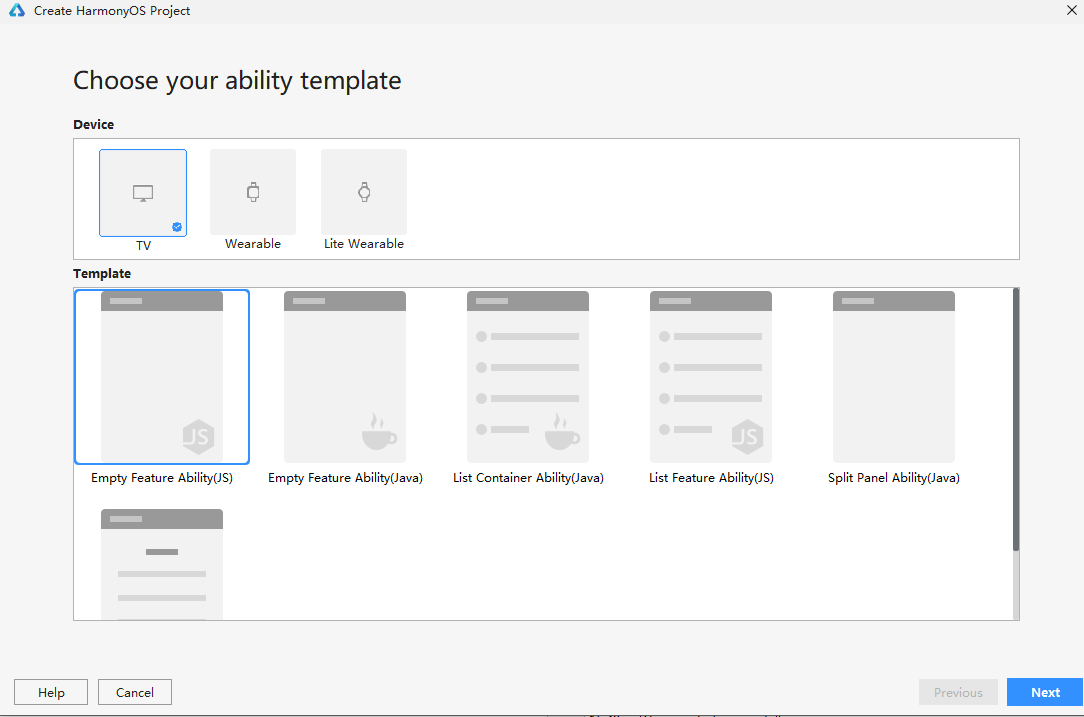1084x717 pixels.
Task: Select the Wearable device icon
Action: [253, 192]
